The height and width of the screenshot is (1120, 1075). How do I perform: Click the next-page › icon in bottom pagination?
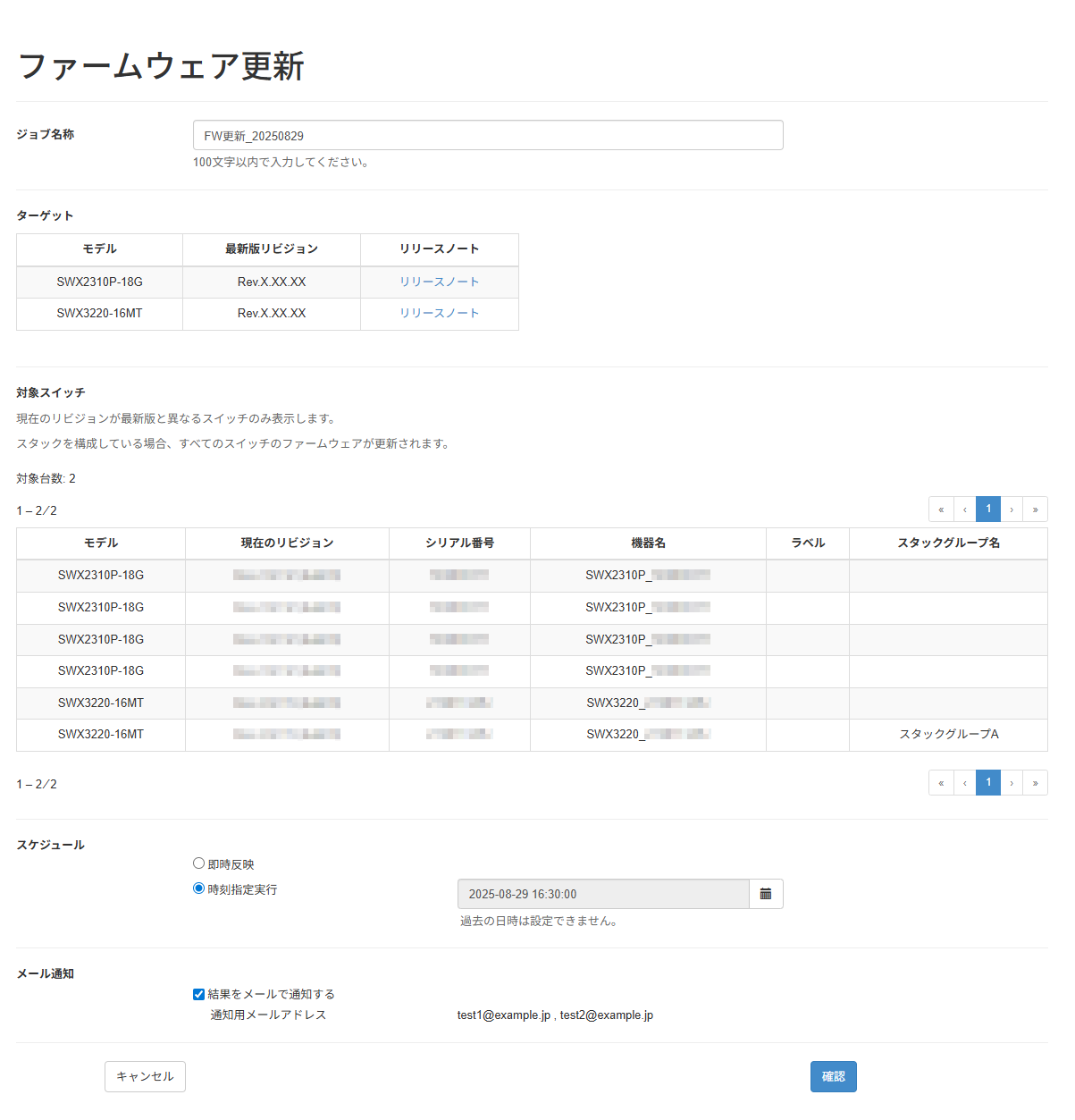point(1011,782)
